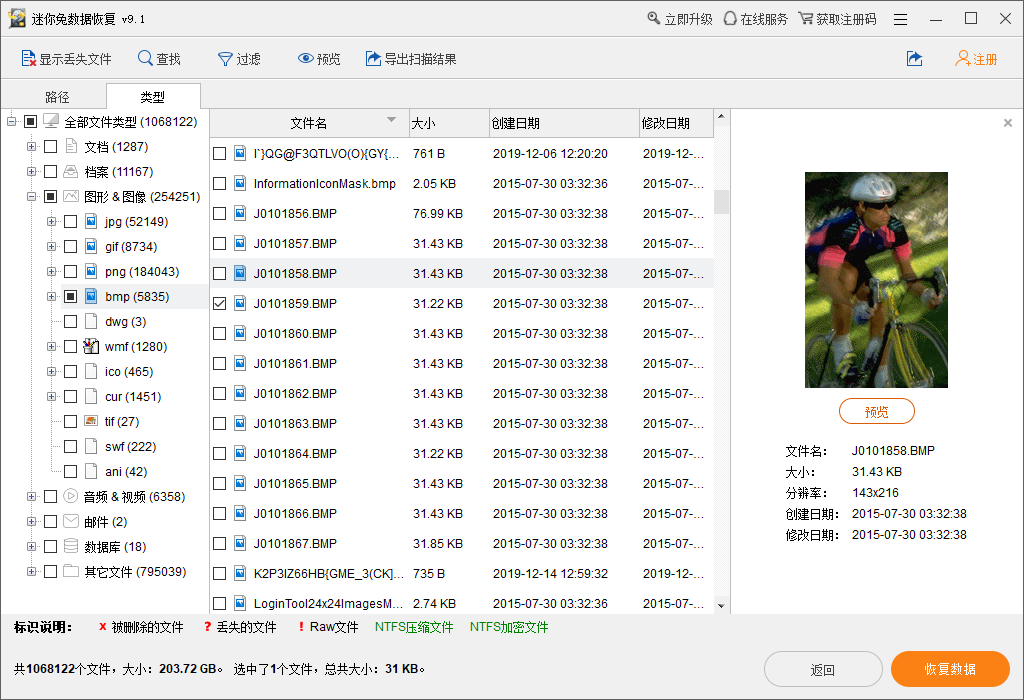Screen dimensions: 1024x700
Task: Click the scrollbar down arrow in file list
Action: pos(721,605)
